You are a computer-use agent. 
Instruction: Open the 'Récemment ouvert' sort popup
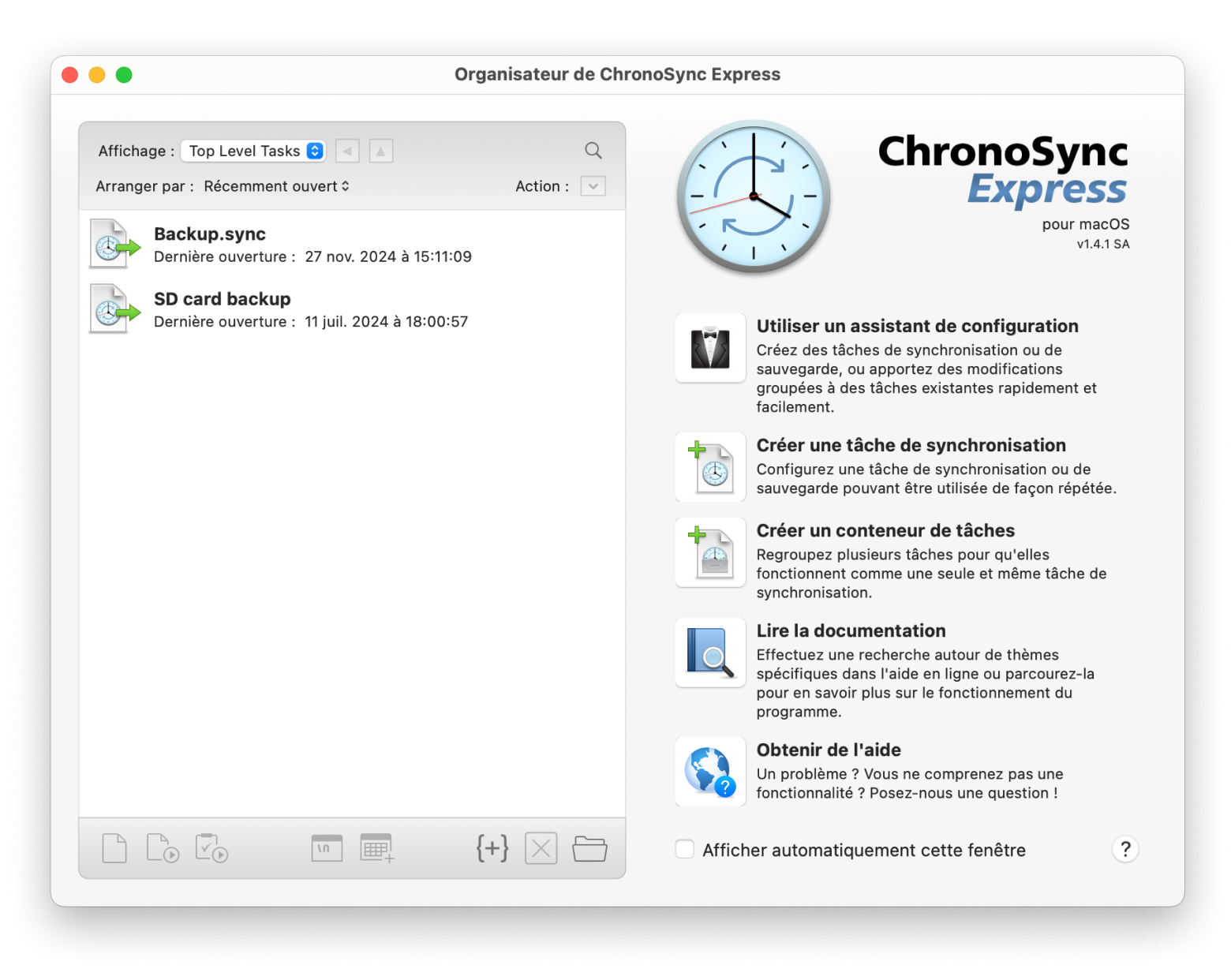click(276, 186)
